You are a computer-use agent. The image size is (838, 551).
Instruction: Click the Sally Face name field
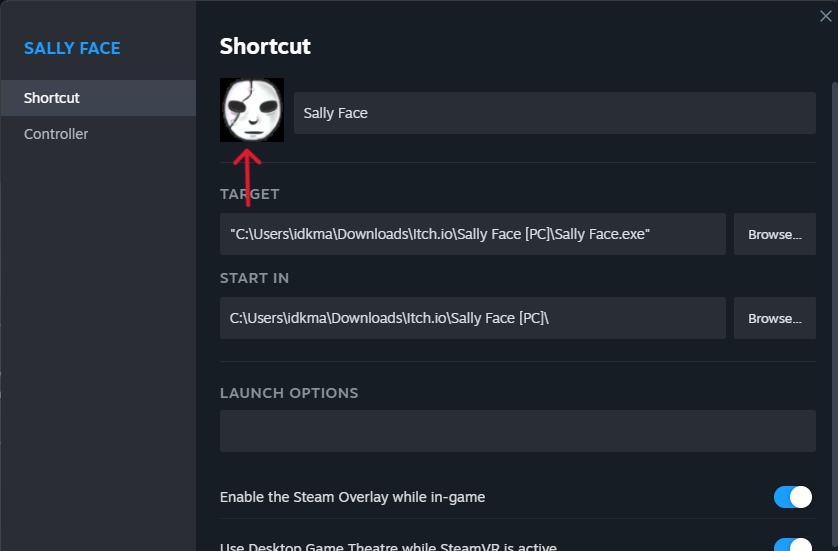point(554,113)
